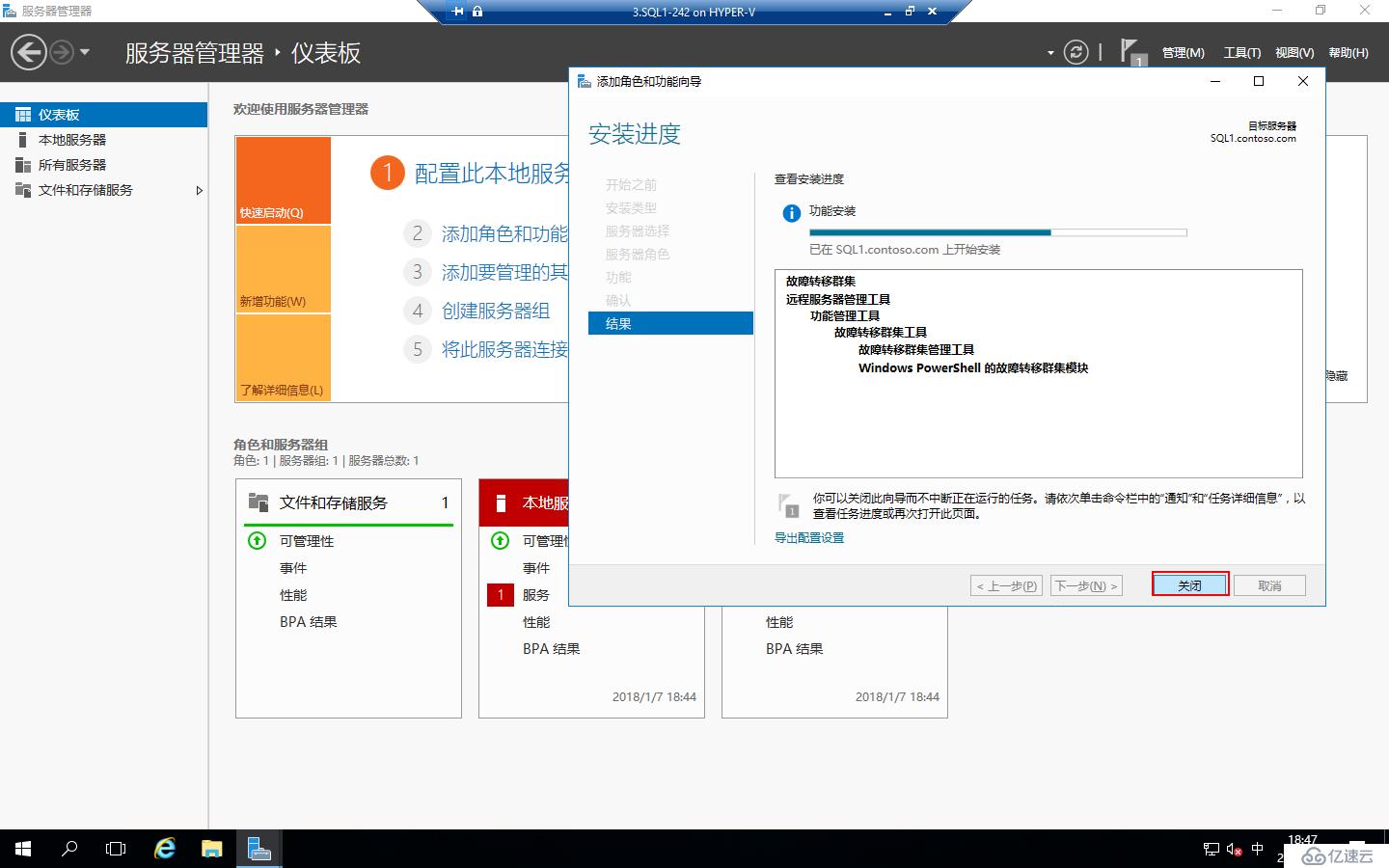This screenshot has height=868, width=1389.
Task: Click 远程服务器管理工具 in the install list
Action: click(838, 299)
